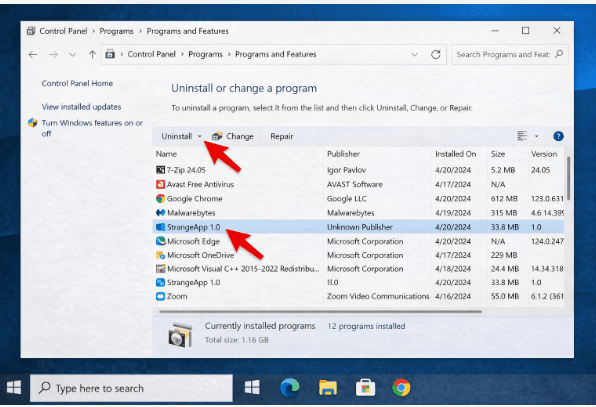Open the help question mark icon
596x407 pixels.
pos(558,136)
